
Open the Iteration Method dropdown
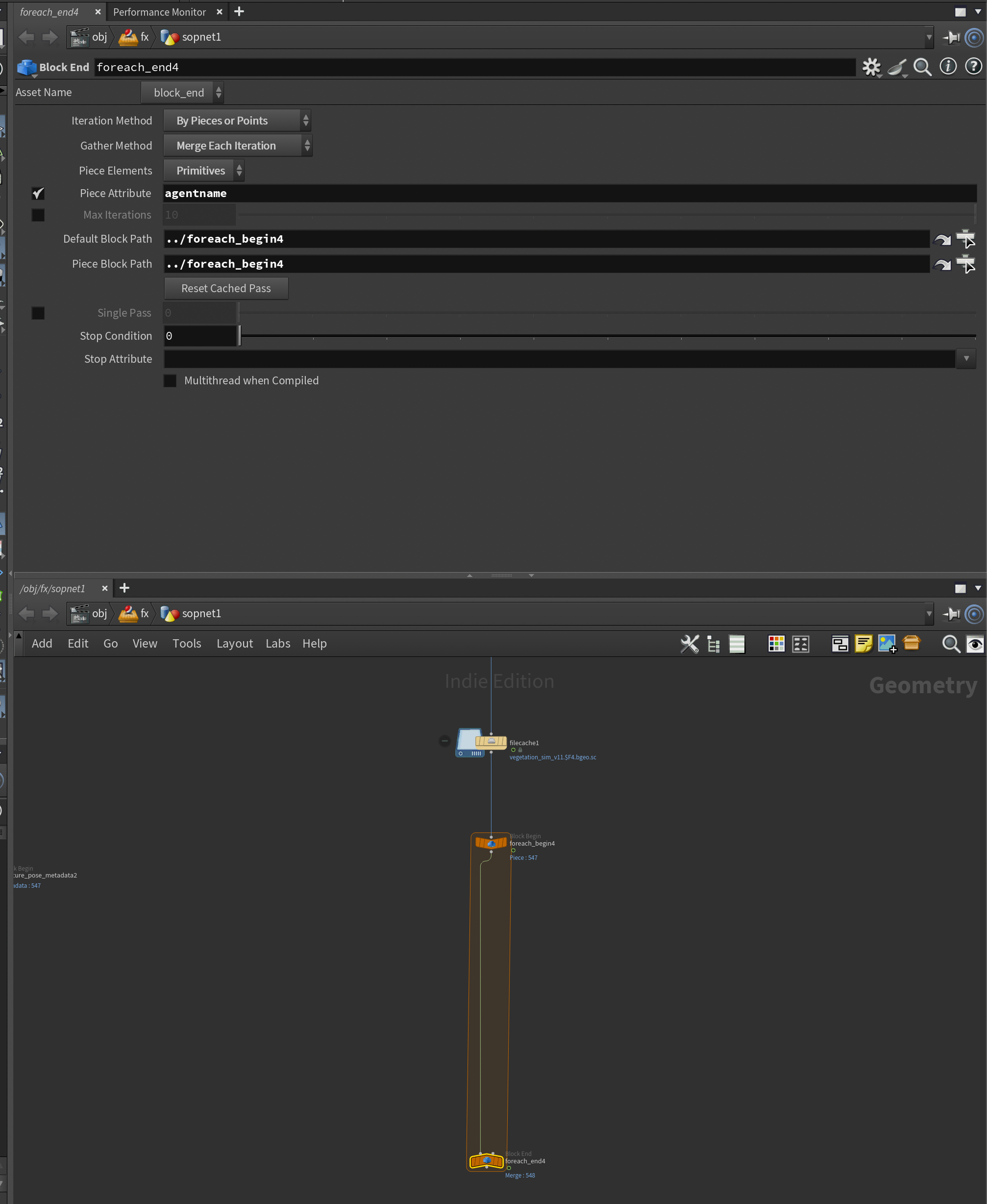[x=237, y=121]
